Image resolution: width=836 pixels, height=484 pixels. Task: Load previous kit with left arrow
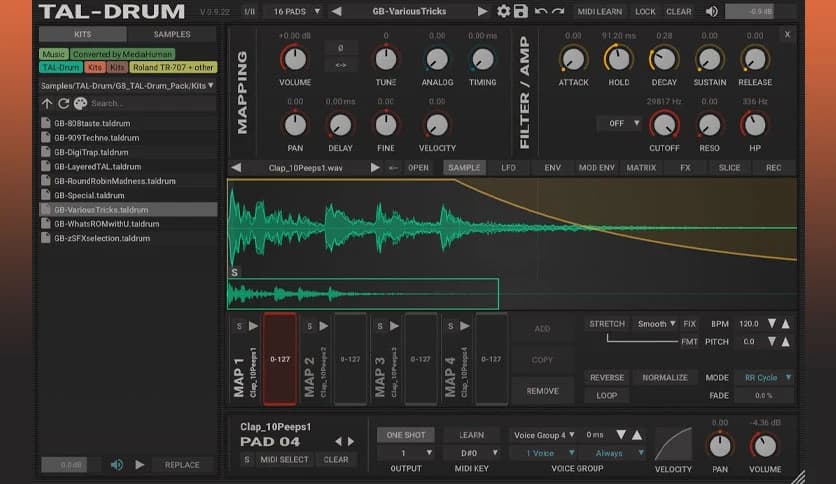coord(336,11)
